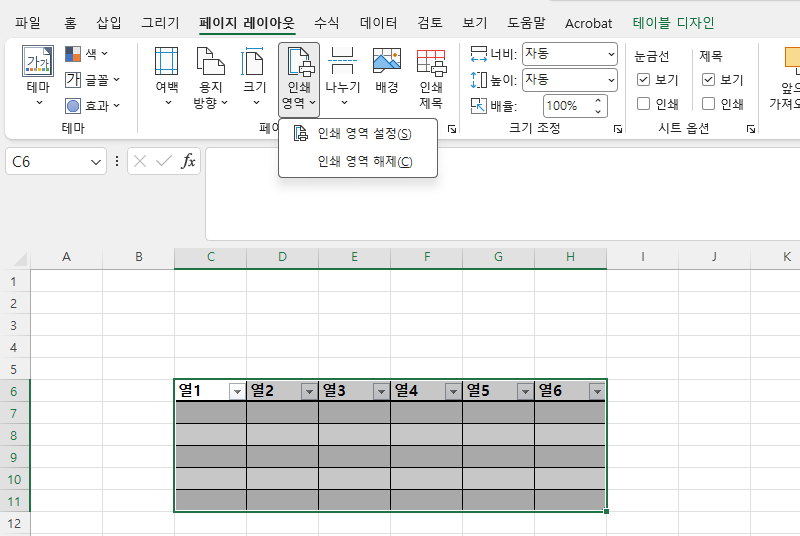Image resolution: width=800 pixels, height=536 pixels.
Task: Open filter dropdown for 열5
Action: [x=524, y=392]
